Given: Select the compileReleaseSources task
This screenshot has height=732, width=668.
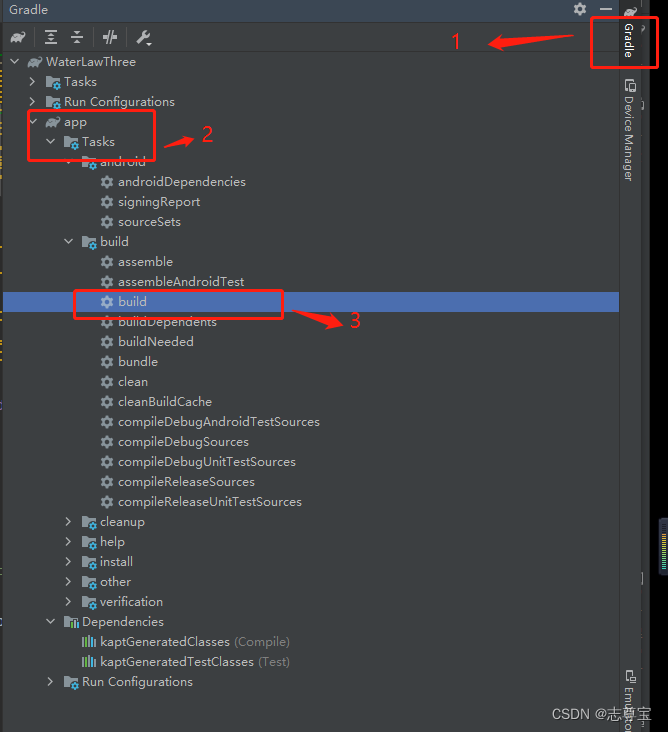Looking at the screenshot, I should (186, 482).
